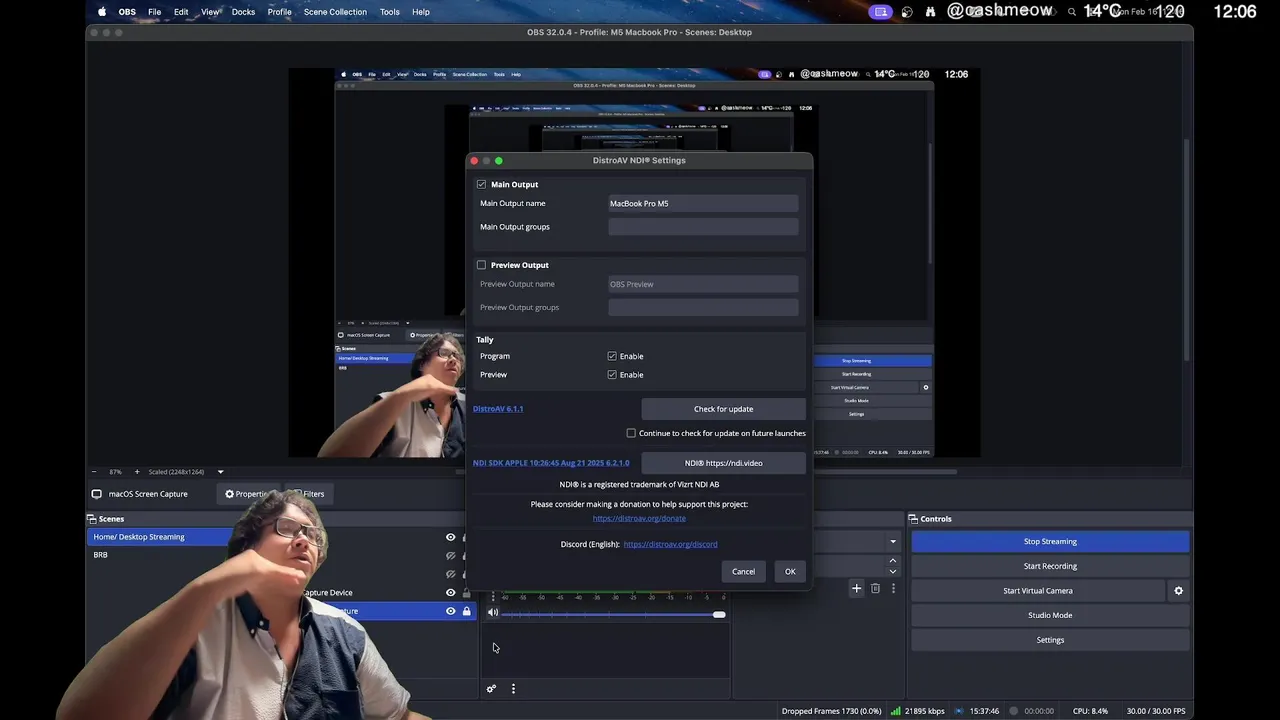The height and width of the screenshot is (720, 1280).
Task: Click the purple screen sharing menu bar icon
Action: [x=881, y=12]
